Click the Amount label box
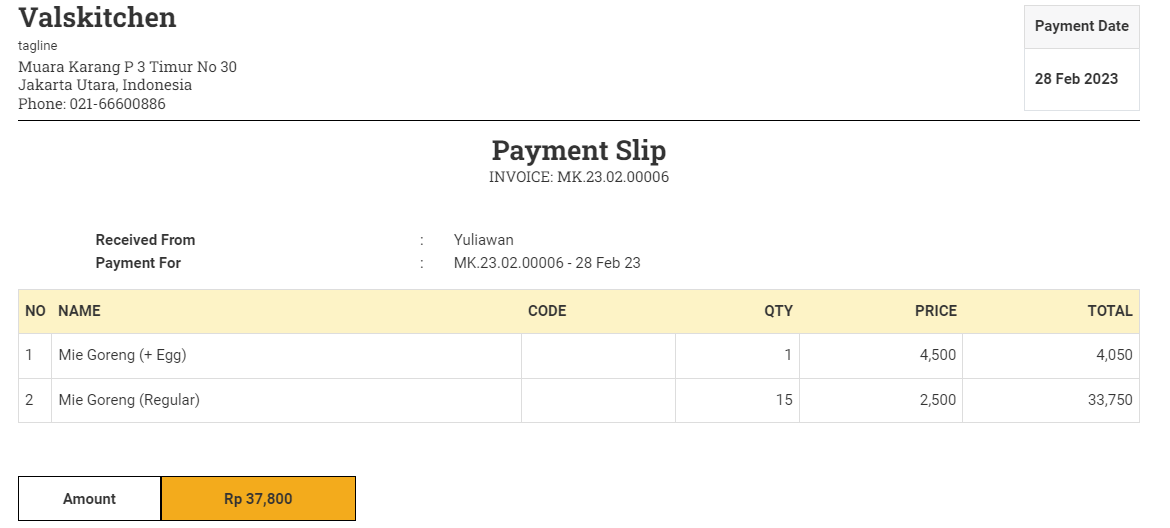 coord(90,499)
